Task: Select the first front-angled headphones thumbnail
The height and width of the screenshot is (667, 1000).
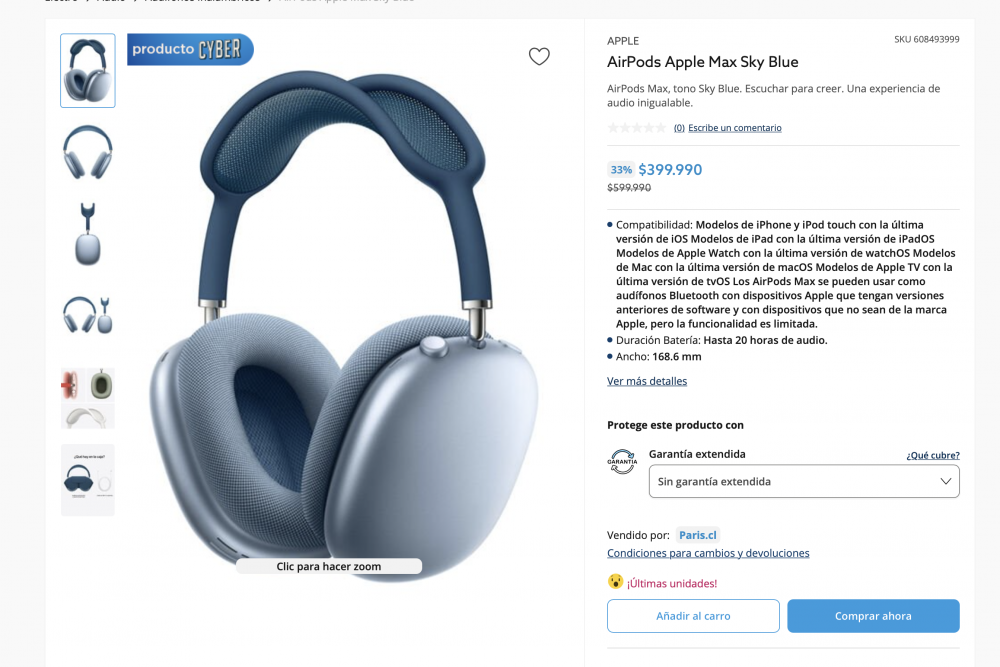Action: tap(88, 70)
